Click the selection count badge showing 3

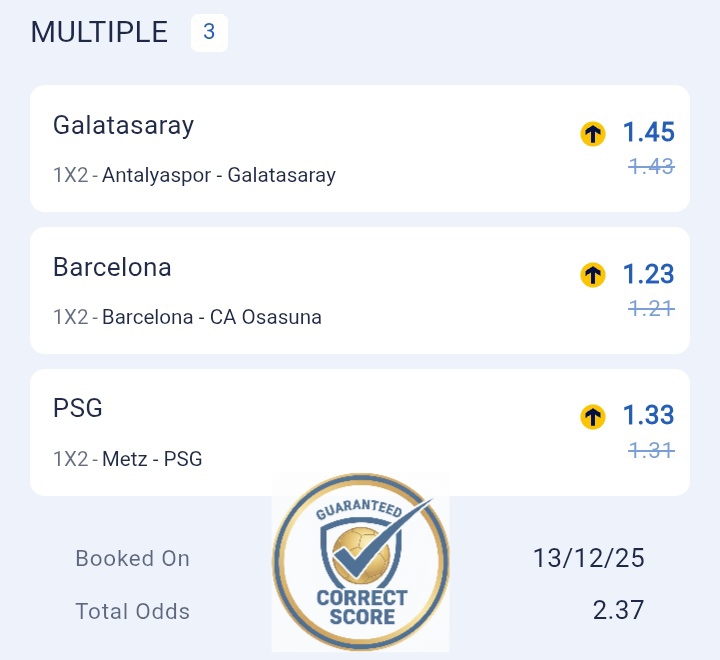209,32
